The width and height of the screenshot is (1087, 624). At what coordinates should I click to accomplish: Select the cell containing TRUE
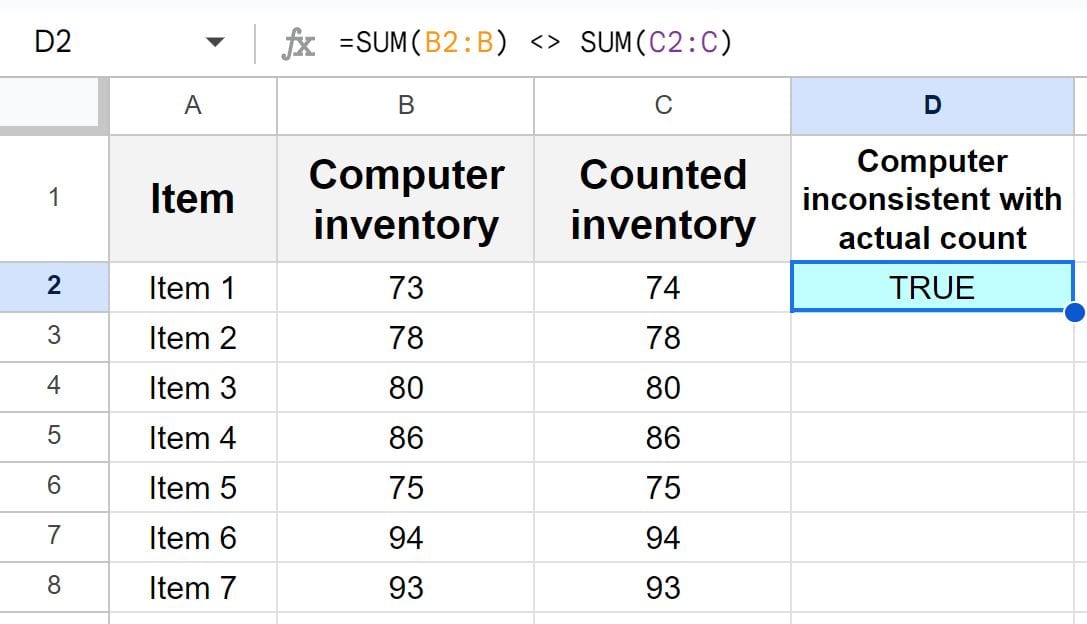(931, 287)
